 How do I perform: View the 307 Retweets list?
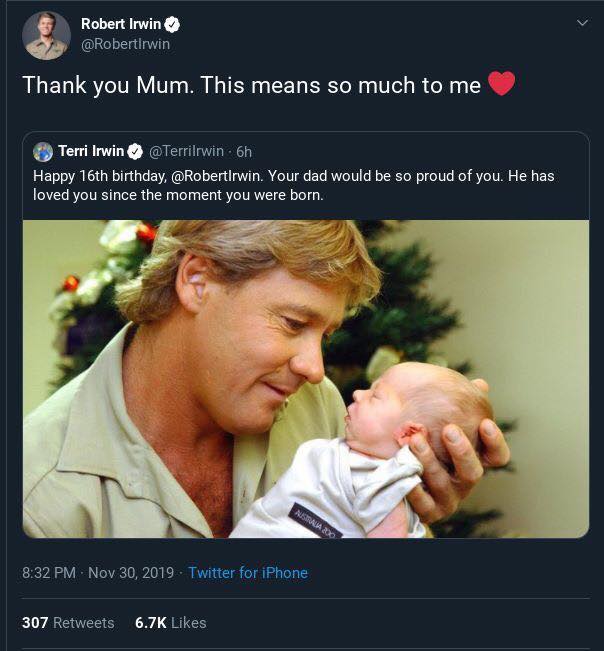pos(68,623)
